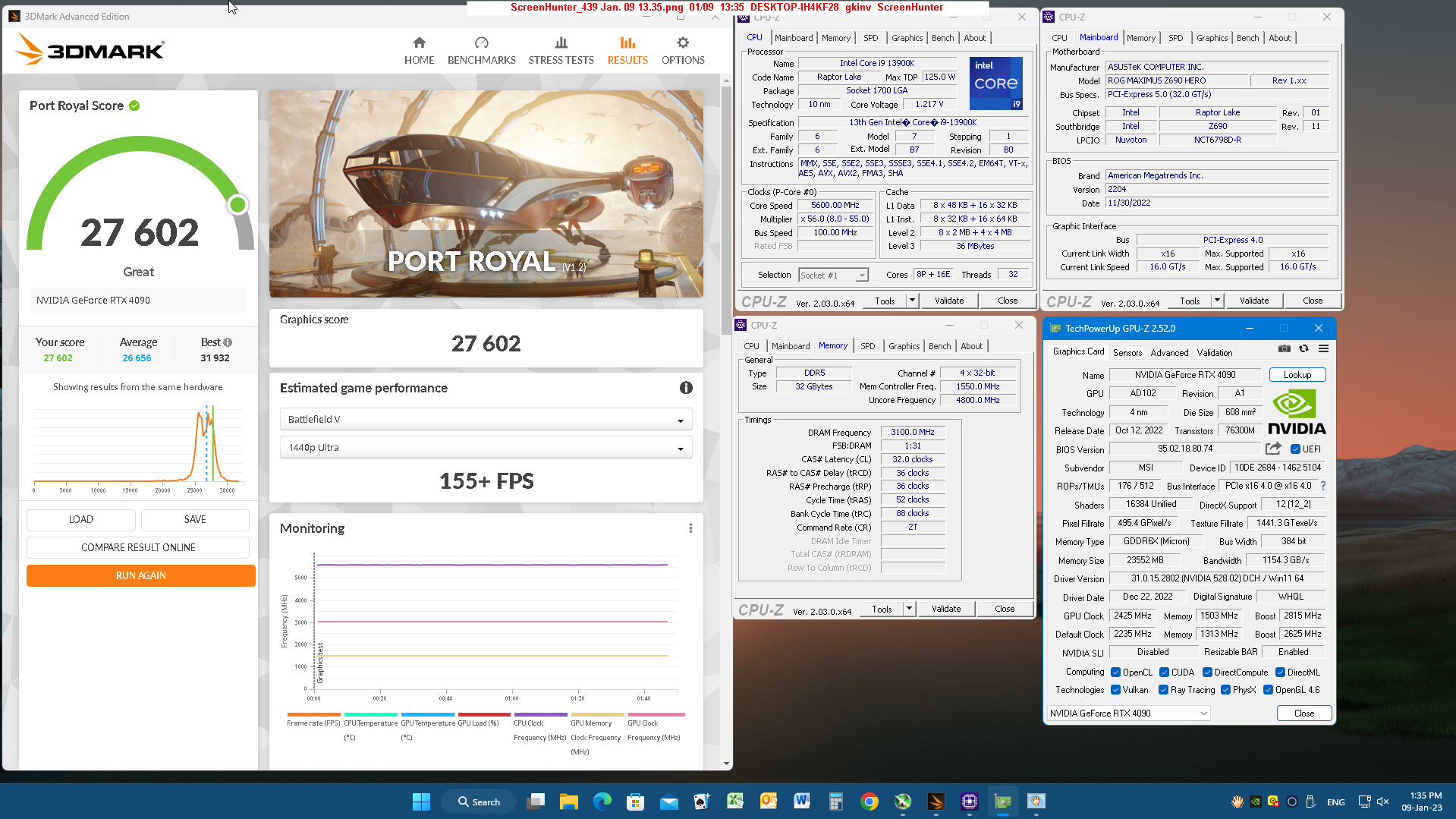This screenshot has width=1456, height=819.
Task: Select the RESULTS section in 3DMark
Action: click(627, 51)
